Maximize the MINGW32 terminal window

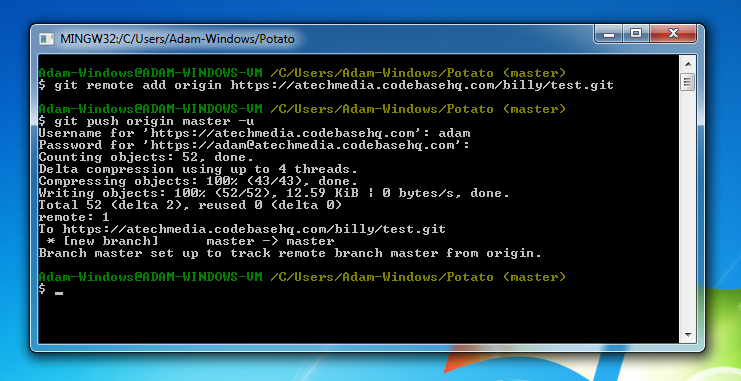(x=636, y=34)
